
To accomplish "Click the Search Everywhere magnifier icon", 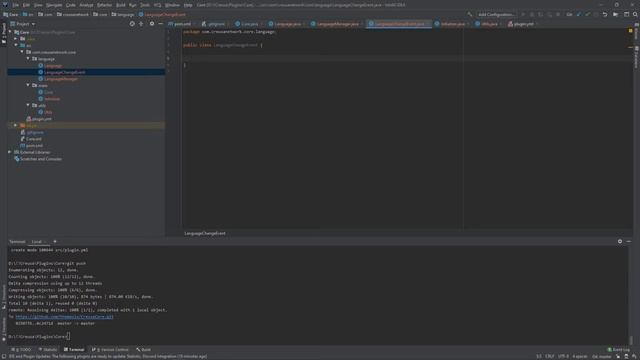I will click(x=635, y=14).
